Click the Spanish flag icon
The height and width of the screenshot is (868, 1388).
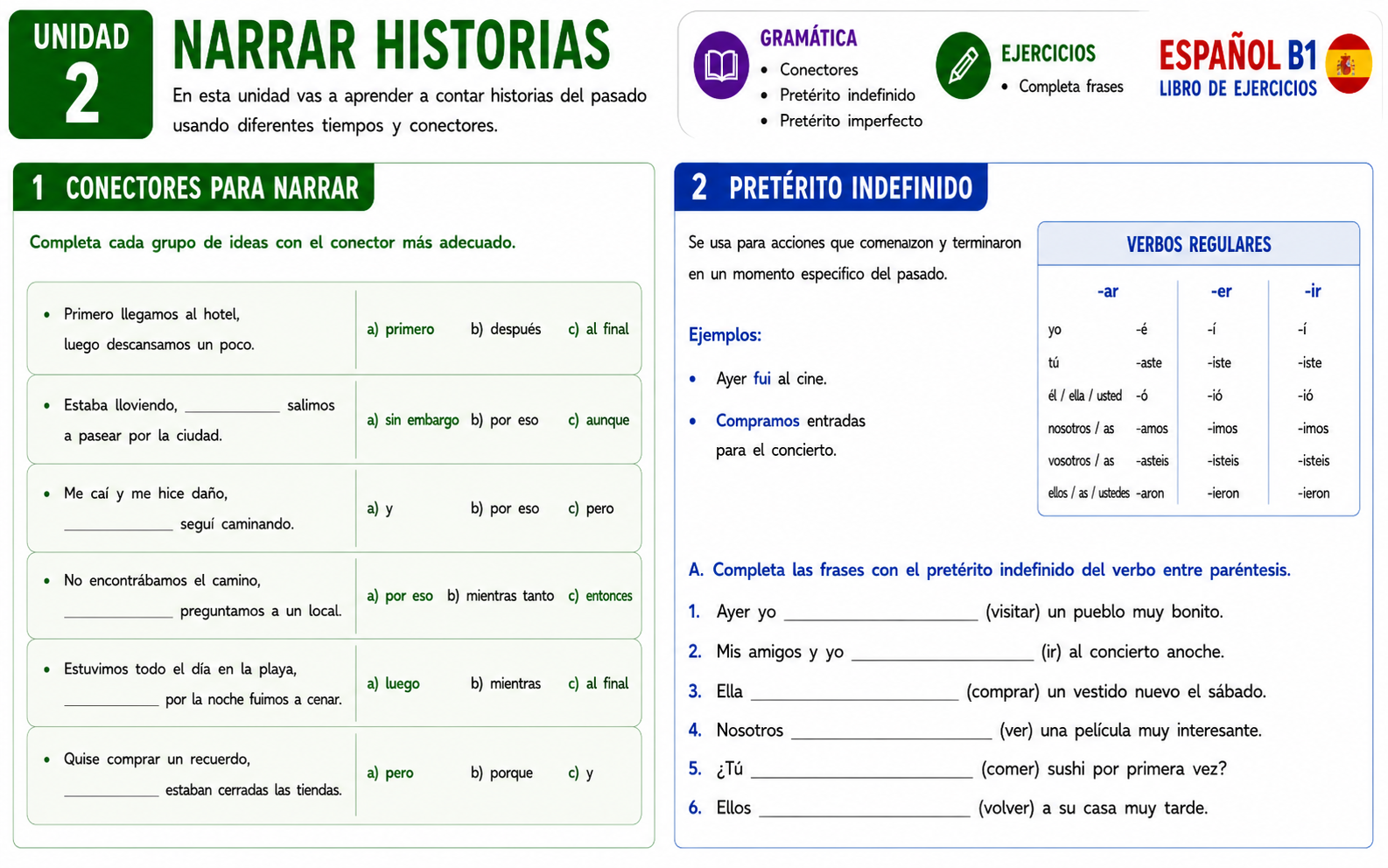coord(1349,64)
